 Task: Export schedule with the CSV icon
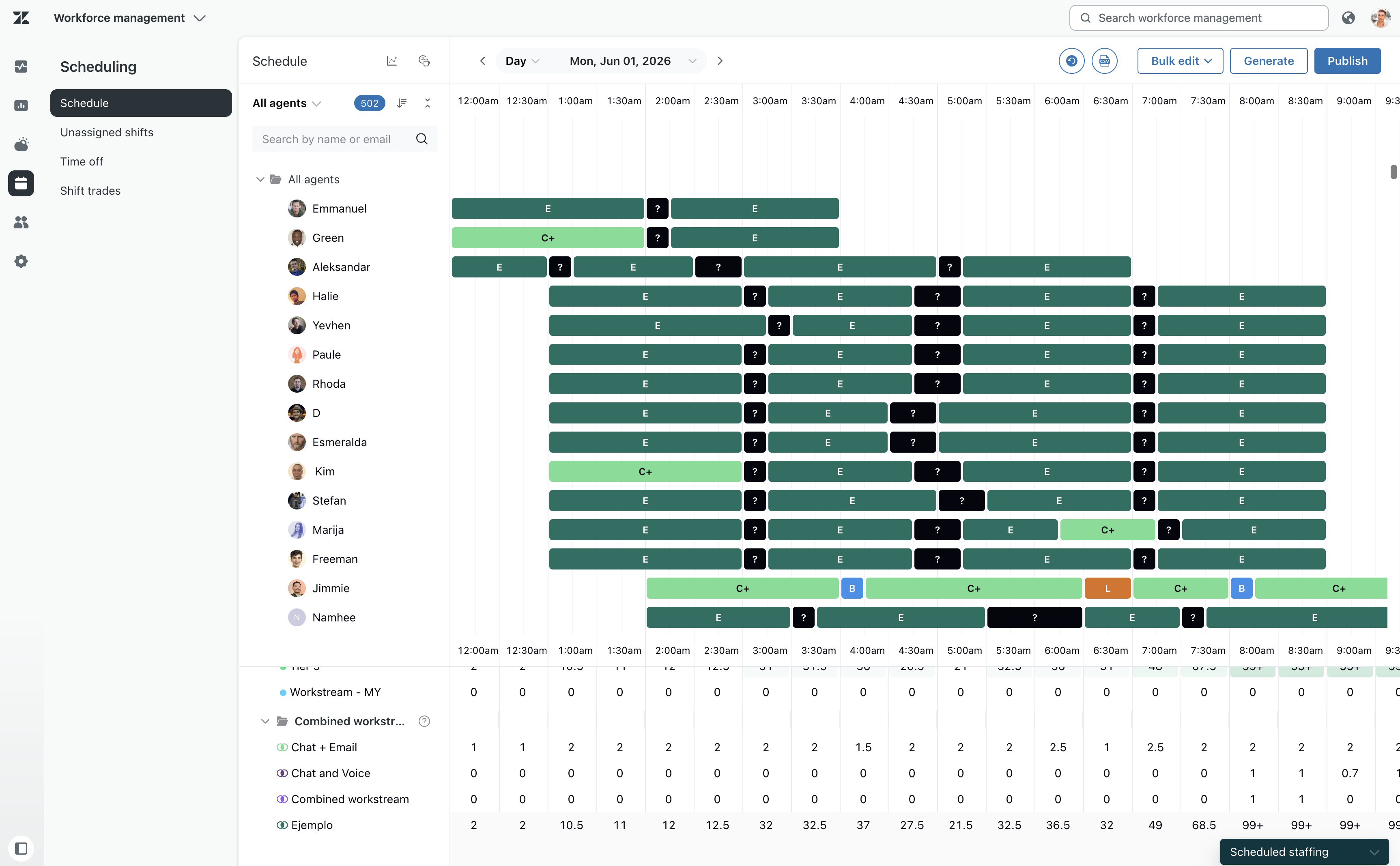pyautogui.click(x=1104, y=61)
